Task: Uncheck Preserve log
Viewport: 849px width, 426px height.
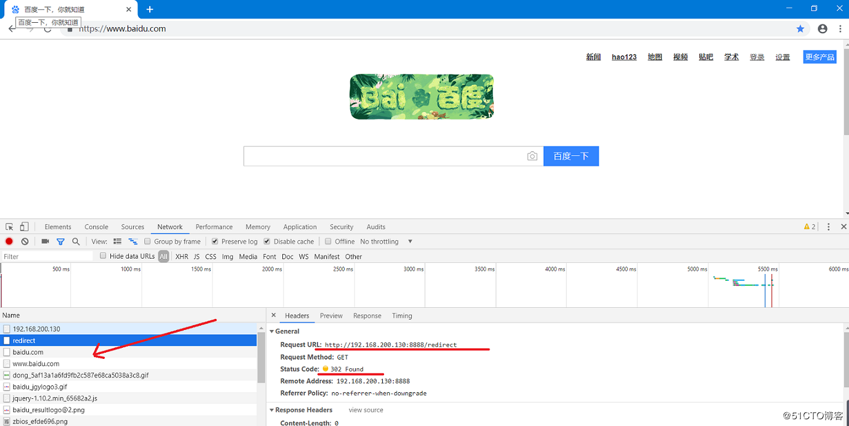Action: [x=215, y=241]
